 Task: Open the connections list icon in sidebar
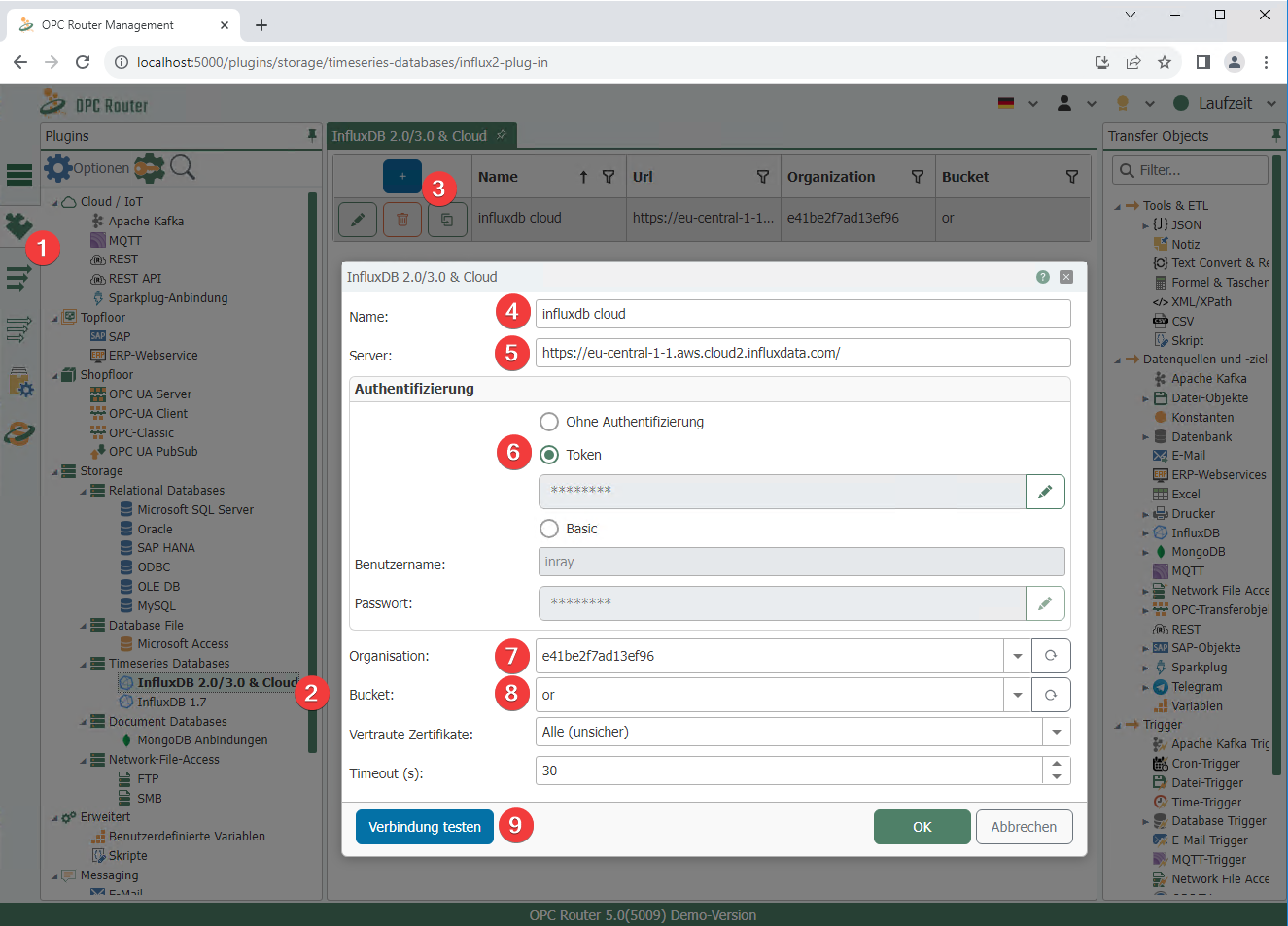(18, 279)
